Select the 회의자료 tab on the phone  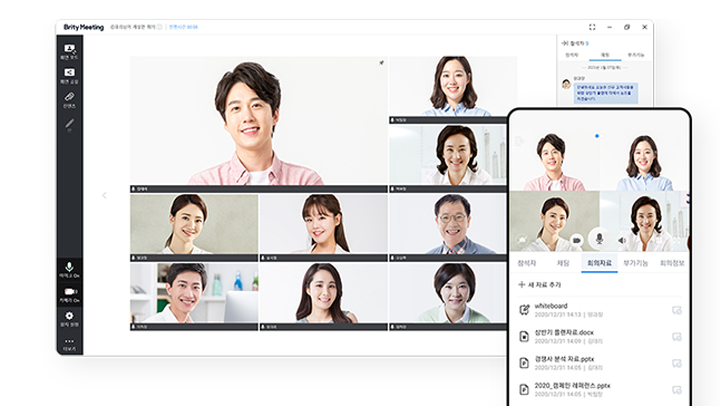click(x=599, y=263)
